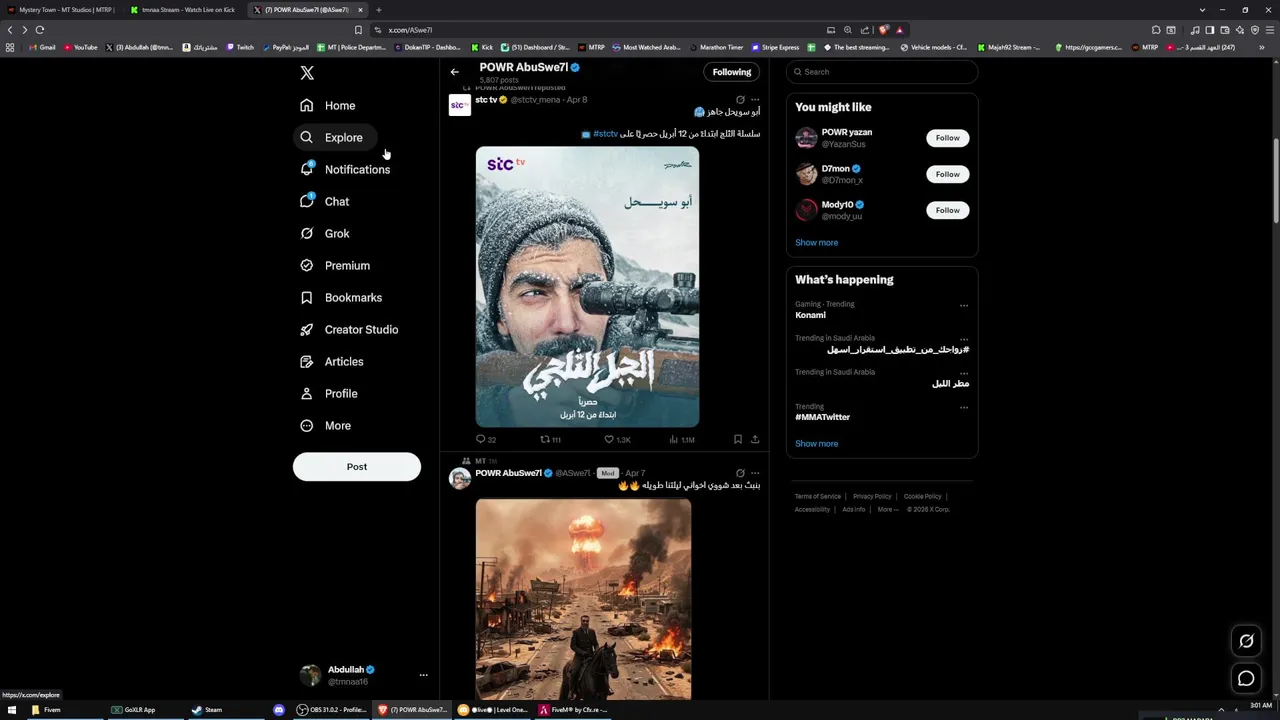Go back with the profile back arrow
Screen dimensions: 1280x720
(454, 72)
